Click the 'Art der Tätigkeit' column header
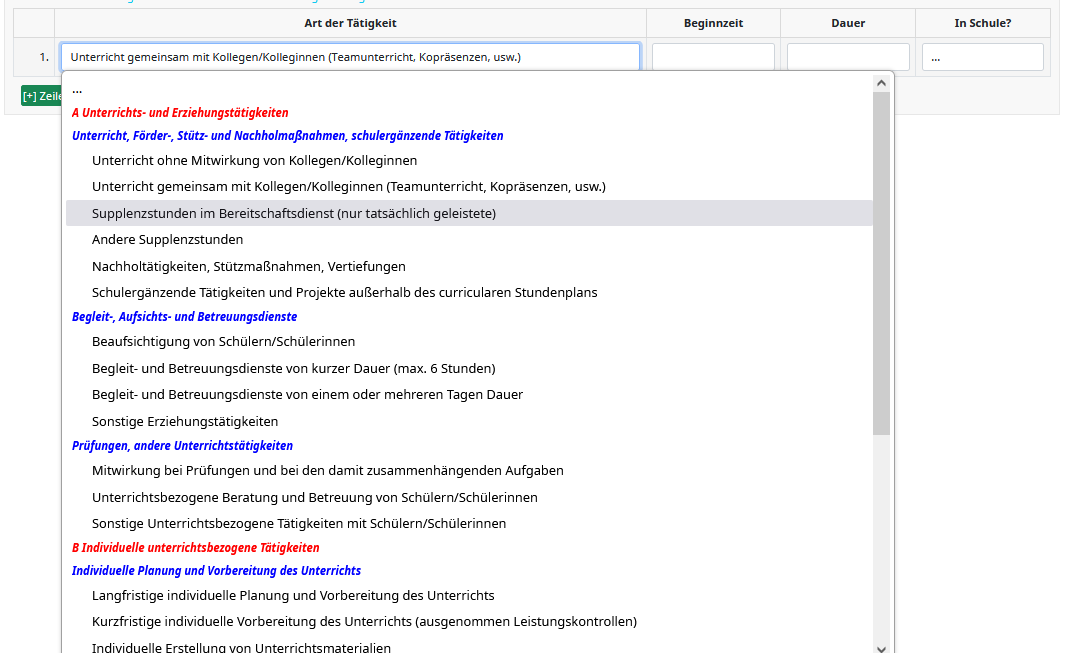 click(x=350, y=23)
